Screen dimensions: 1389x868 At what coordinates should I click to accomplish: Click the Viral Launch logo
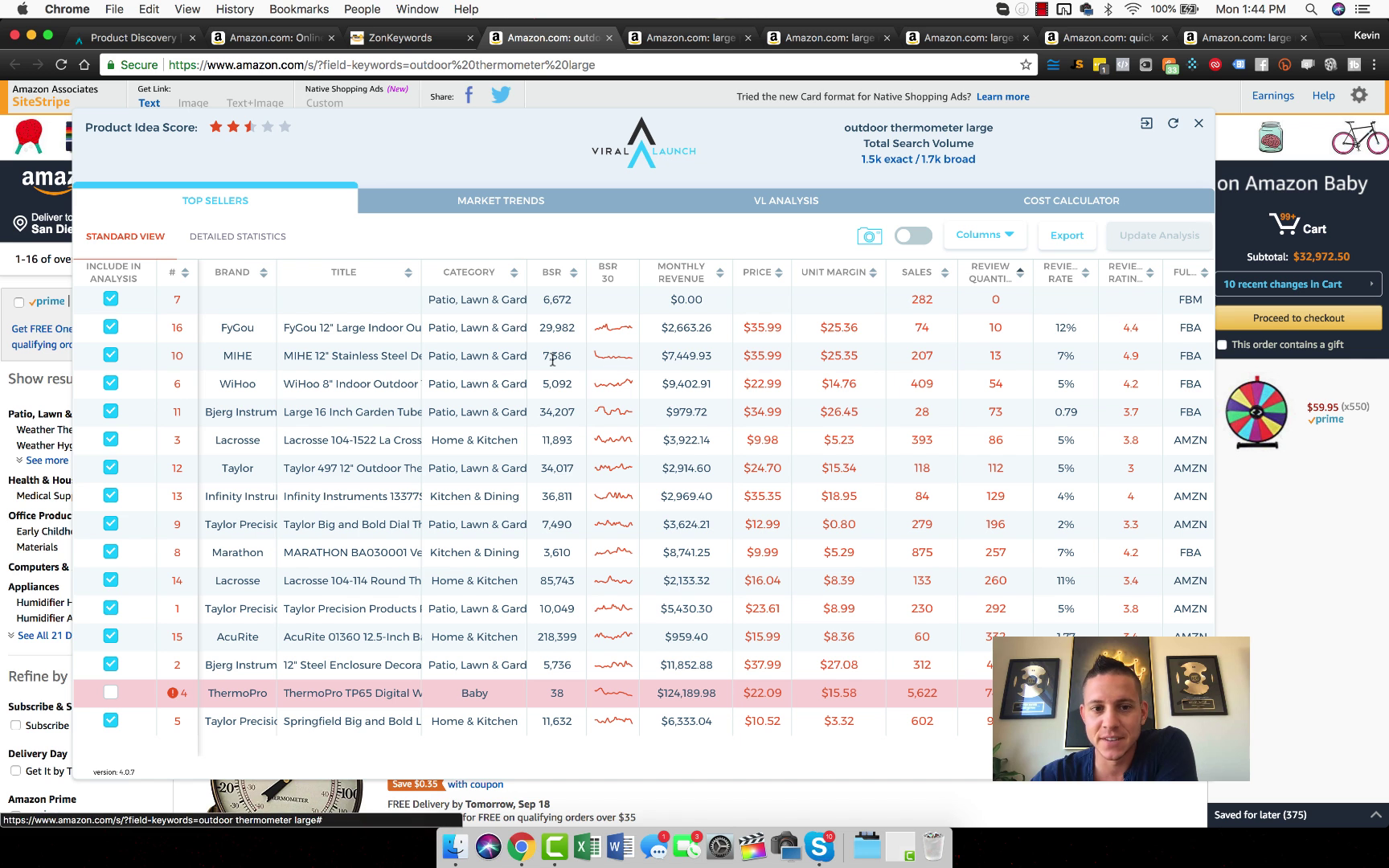click(643, 143)
